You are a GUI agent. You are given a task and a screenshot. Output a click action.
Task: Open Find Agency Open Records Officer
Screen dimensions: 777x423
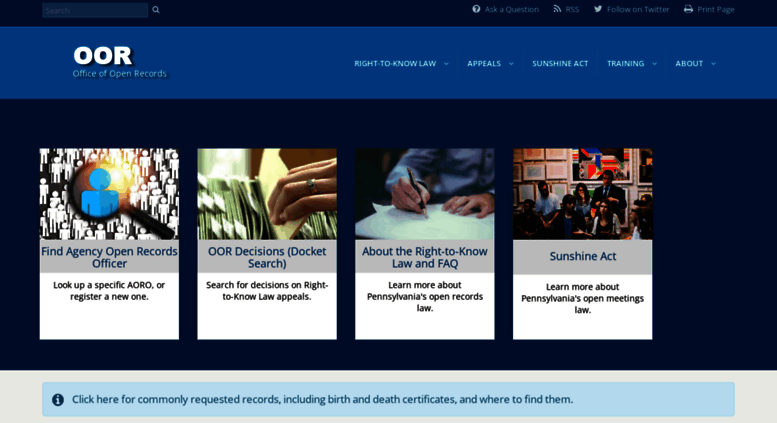[x=109, y=257]
